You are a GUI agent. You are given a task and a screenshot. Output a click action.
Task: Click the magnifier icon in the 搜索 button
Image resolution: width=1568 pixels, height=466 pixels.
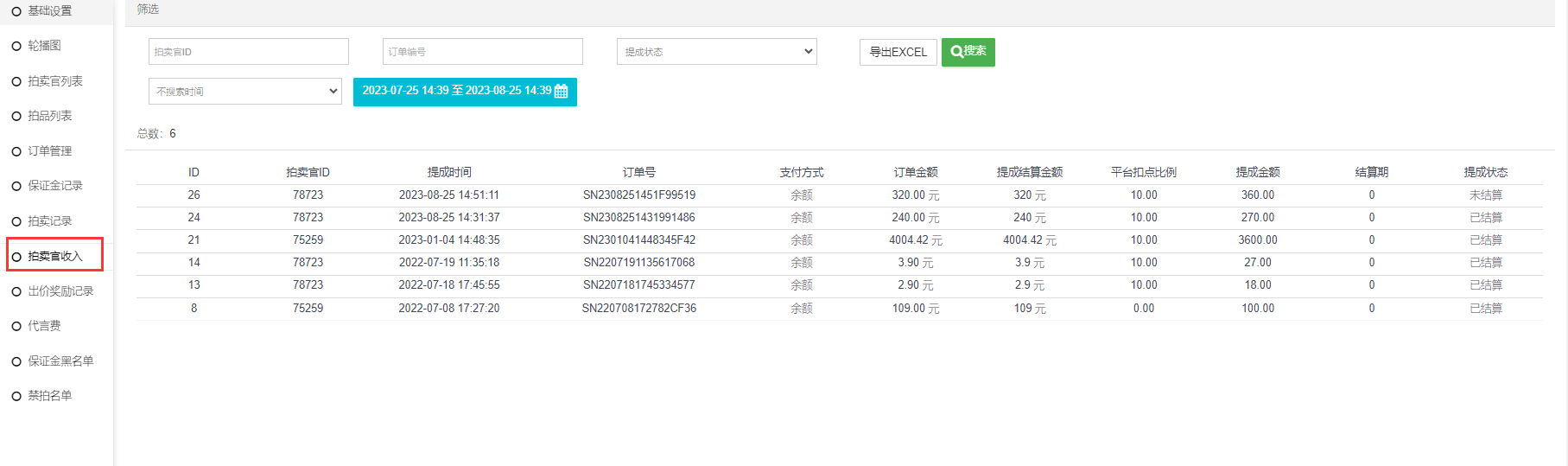coord(956,52)
